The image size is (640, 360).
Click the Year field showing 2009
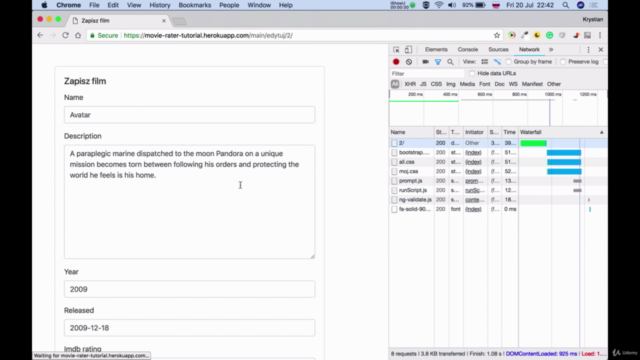189,289
